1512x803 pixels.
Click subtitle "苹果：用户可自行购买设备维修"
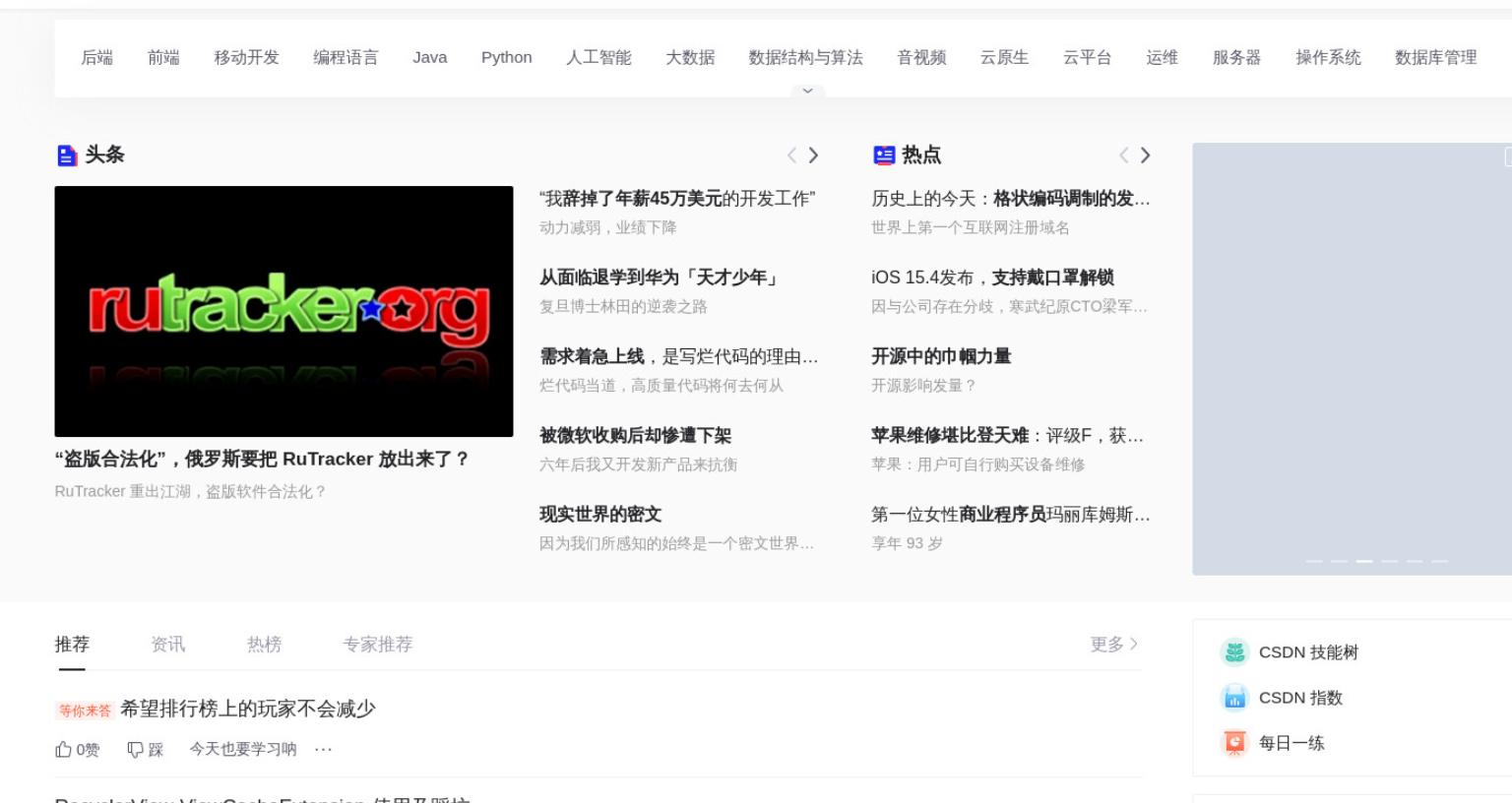click(978, 464)
